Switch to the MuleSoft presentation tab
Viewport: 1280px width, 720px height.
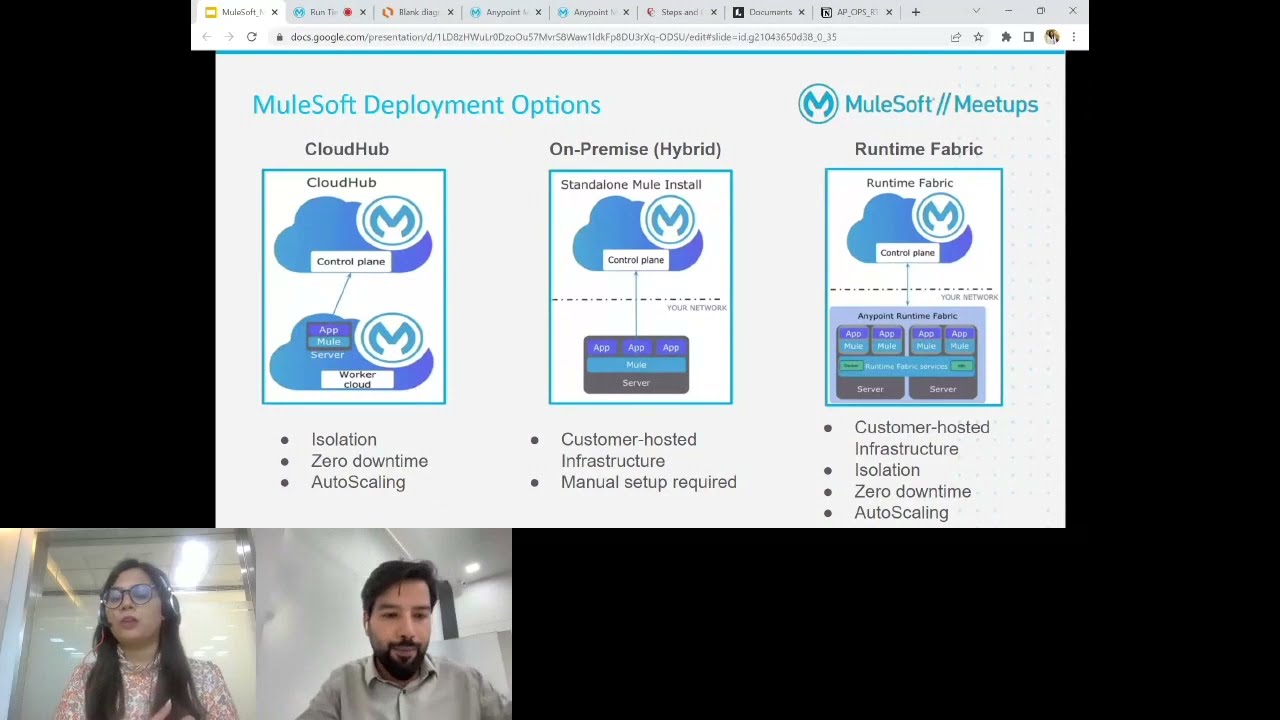click(240, 12)
